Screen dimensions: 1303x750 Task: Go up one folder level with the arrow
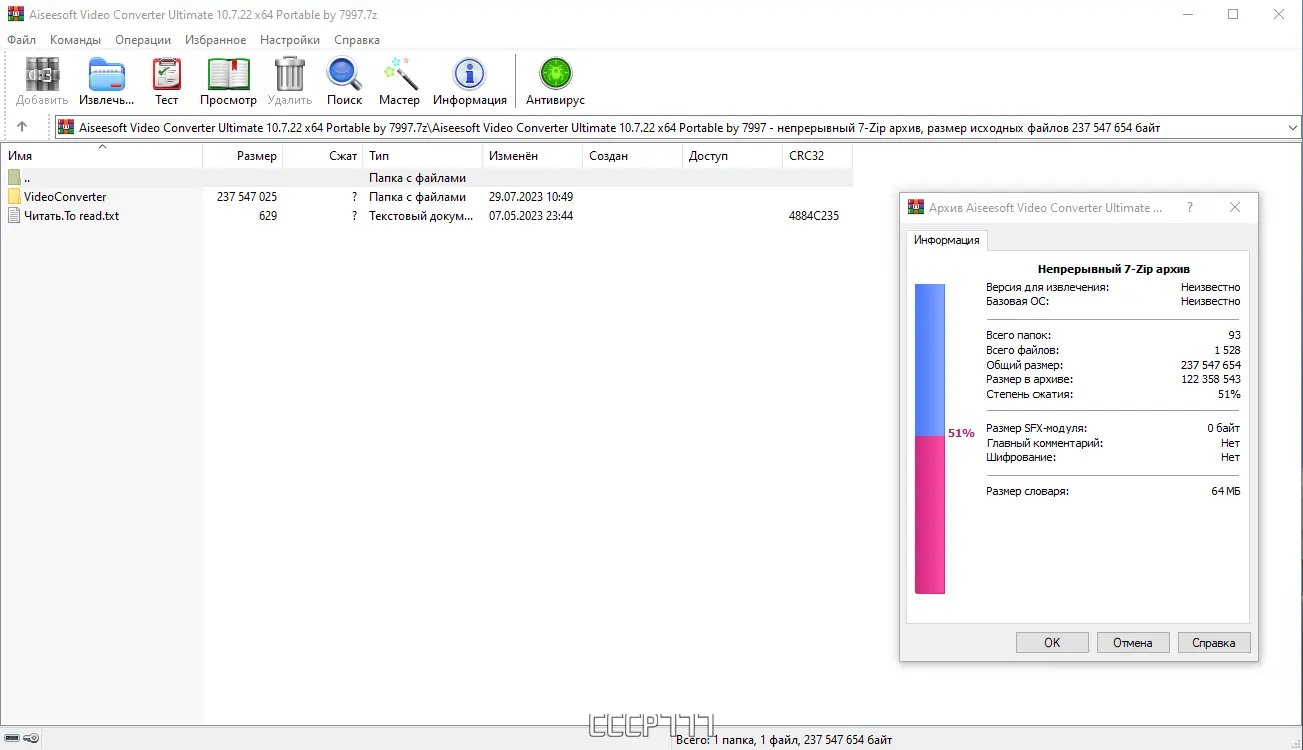(x=21, y=127)
